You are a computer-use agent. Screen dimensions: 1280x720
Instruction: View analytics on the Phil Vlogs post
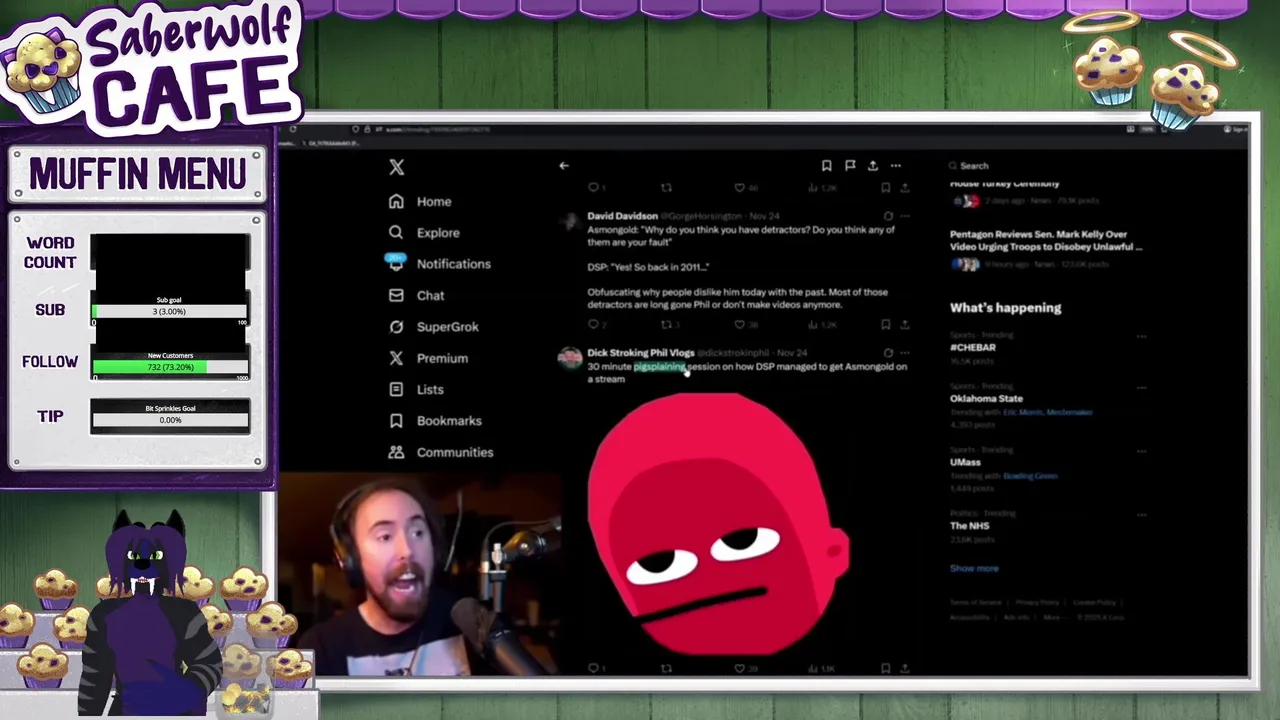[813, 668]
